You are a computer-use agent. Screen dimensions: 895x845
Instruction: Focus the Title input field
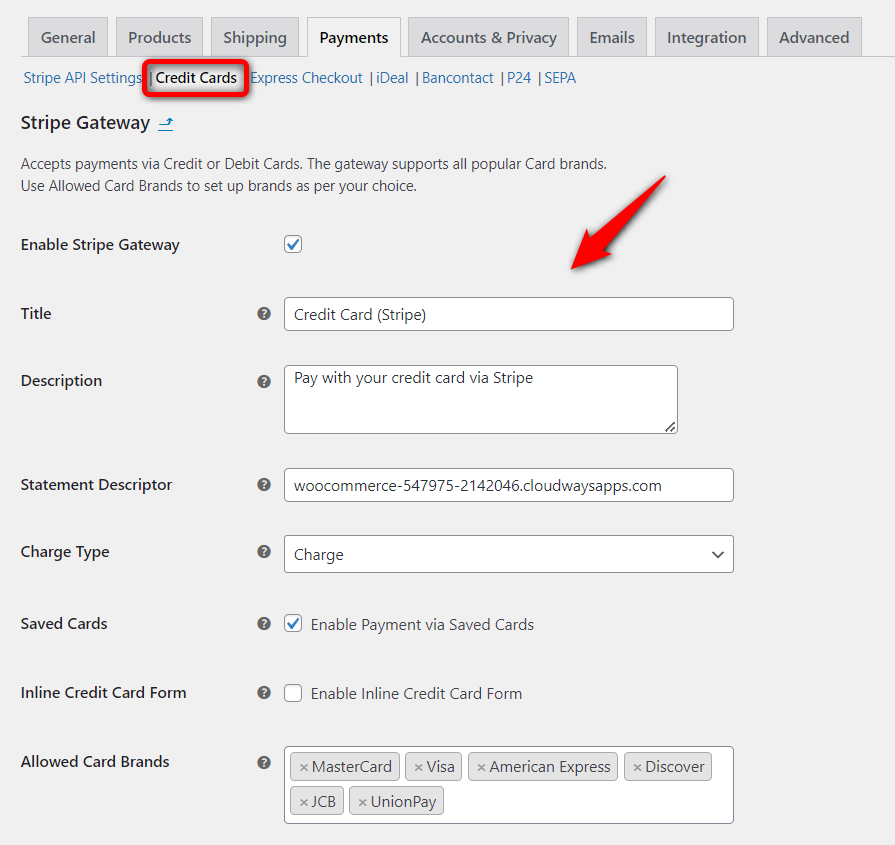point(509,314)
